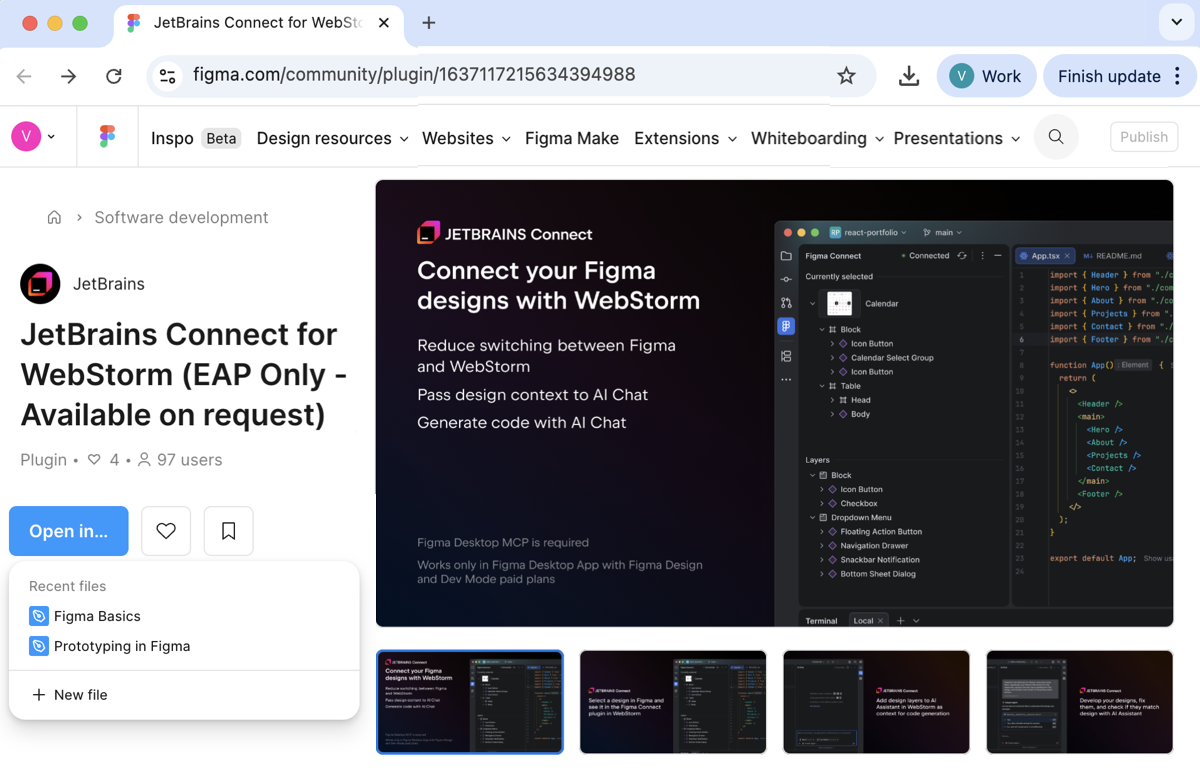Screen dimensions: 1200x768
Task: Click the browser forward arrow
Action: click(x=69, y=76)
